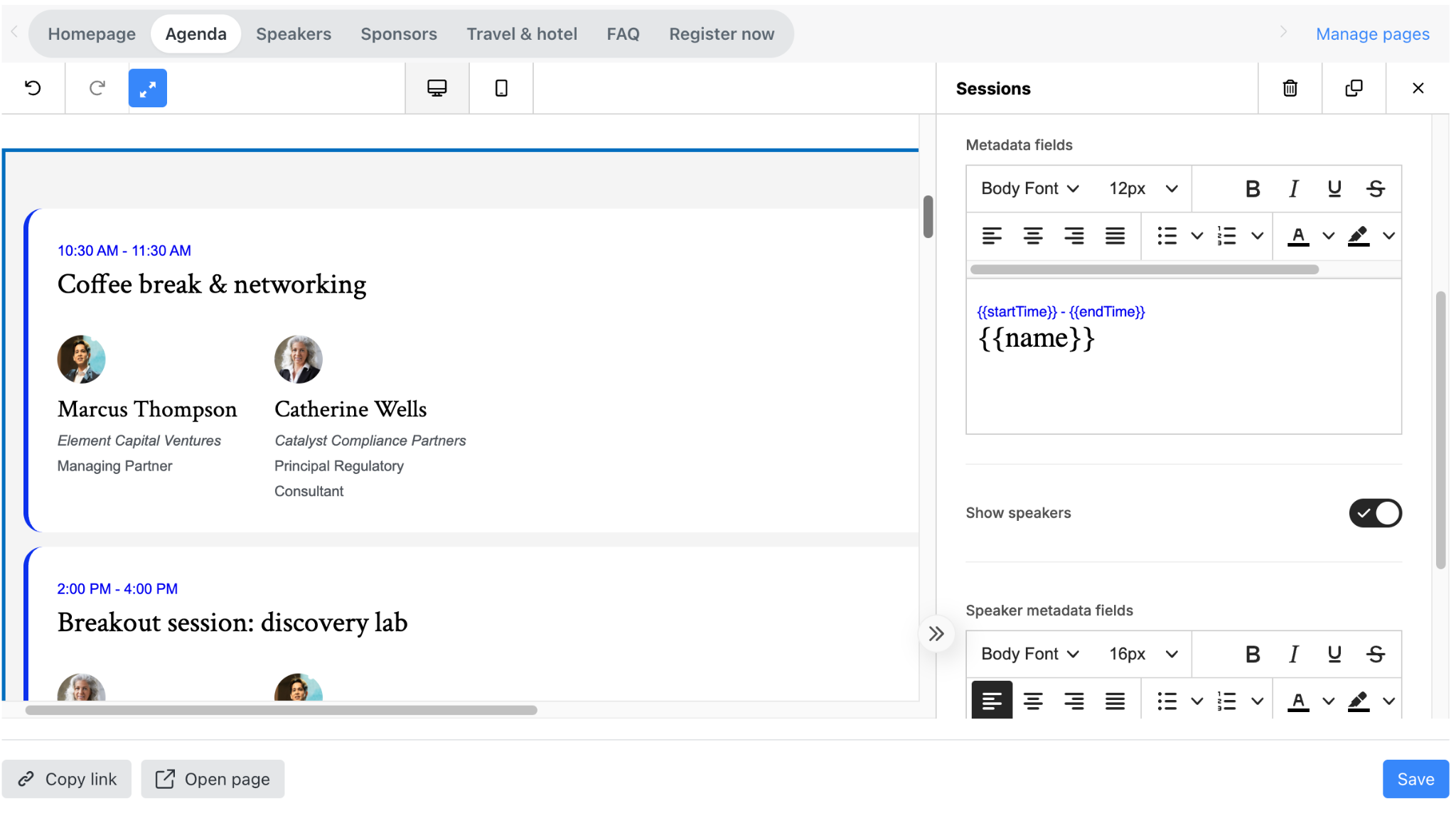Collapse the side panel with double chevron
Image resolution: width=1456 pixels, height=813 pixels.
[x=936, y=633]
